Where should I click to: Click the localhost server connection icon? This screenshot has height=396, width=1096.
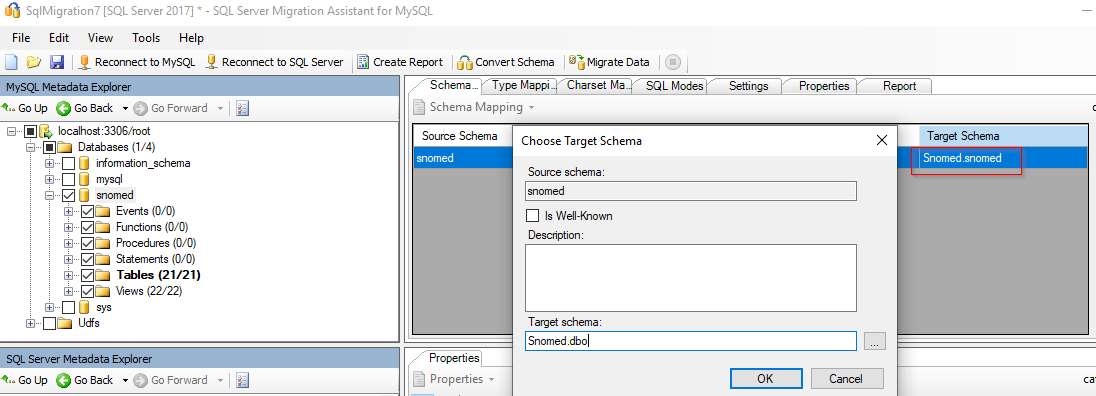coord(46,131)
